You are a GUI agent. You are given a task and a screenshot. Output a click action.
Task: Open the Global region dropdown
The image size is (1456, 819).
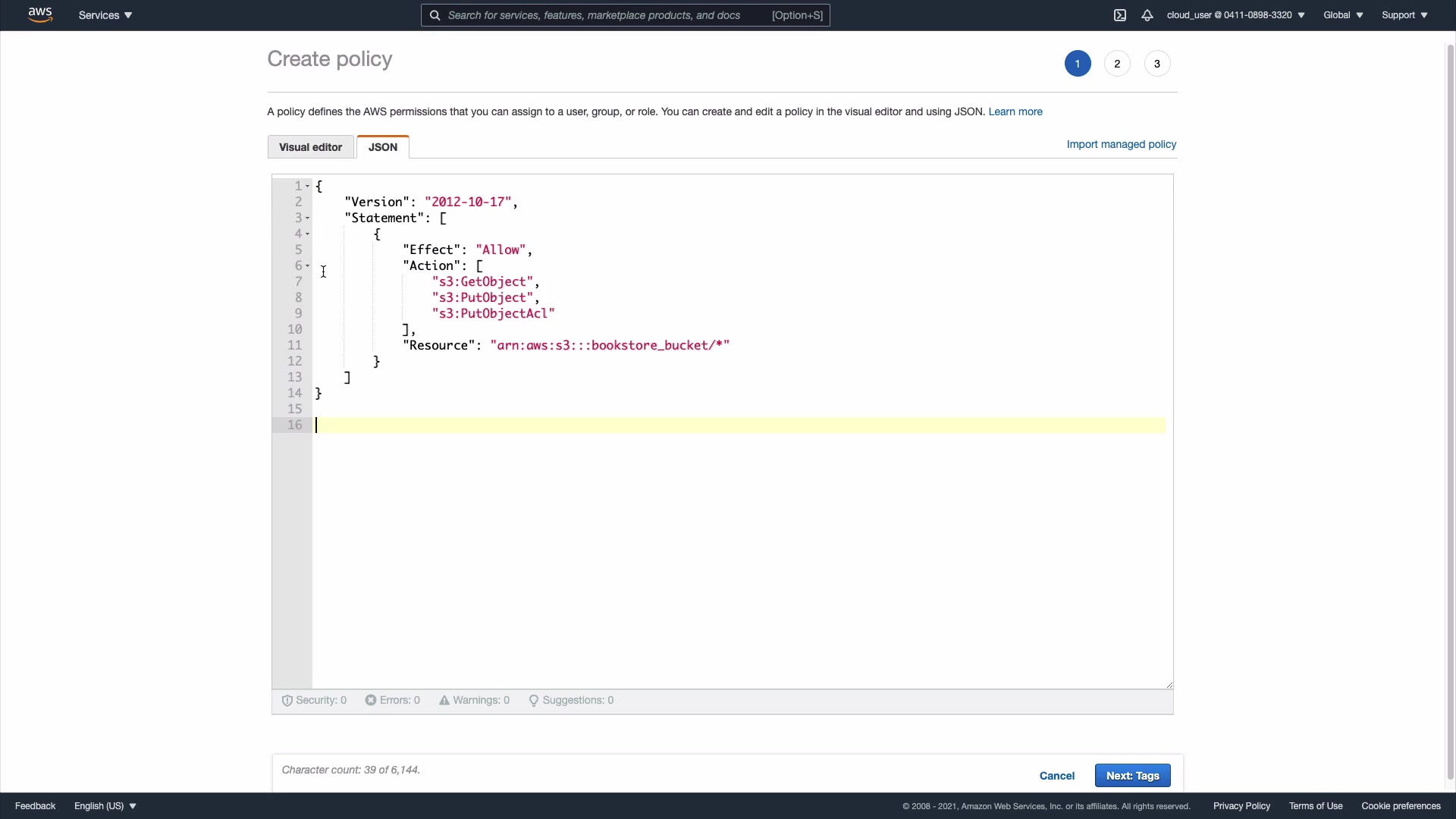(x=1343, y=15)
